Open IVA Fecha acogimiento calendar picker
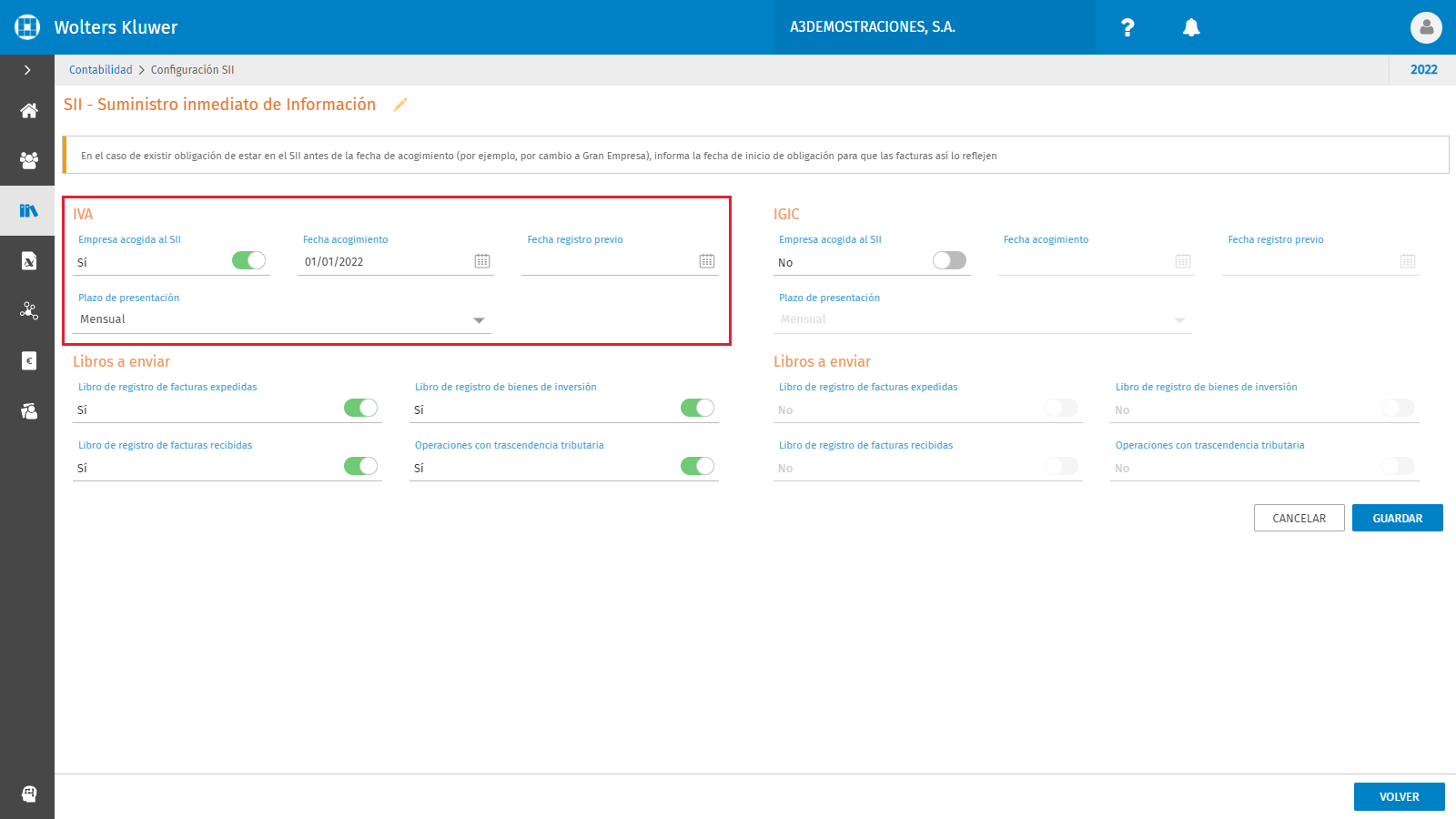Viewport: 1456px width, 819px height. 482,261
